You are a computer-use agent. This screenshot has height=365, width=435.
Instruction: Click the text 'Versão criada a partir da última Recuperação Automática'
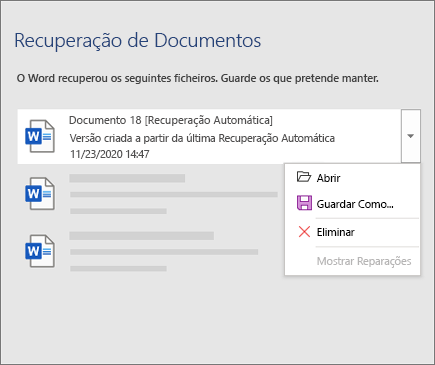(202, 138)
